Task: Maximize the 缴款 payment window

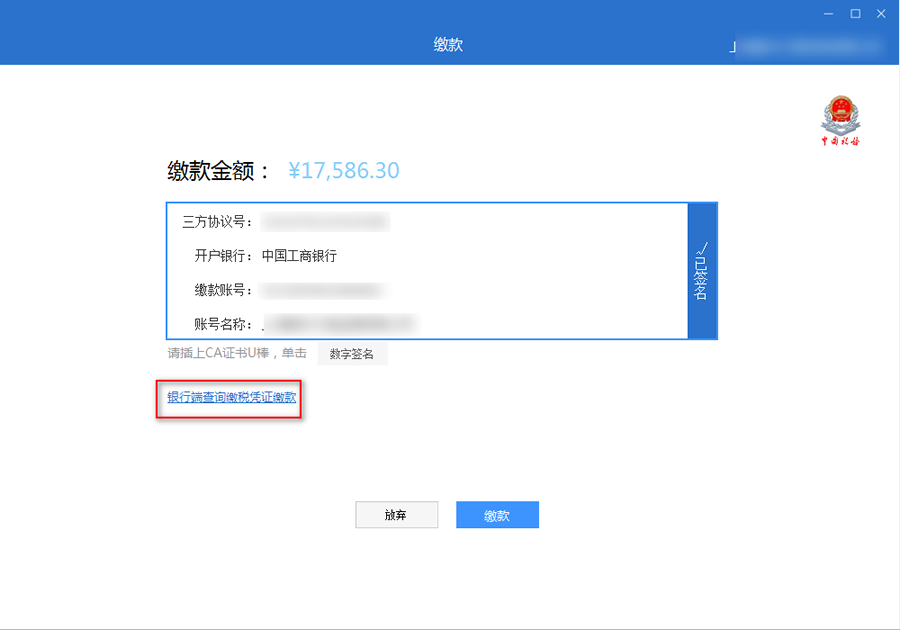Action: [x=855, y=13]
